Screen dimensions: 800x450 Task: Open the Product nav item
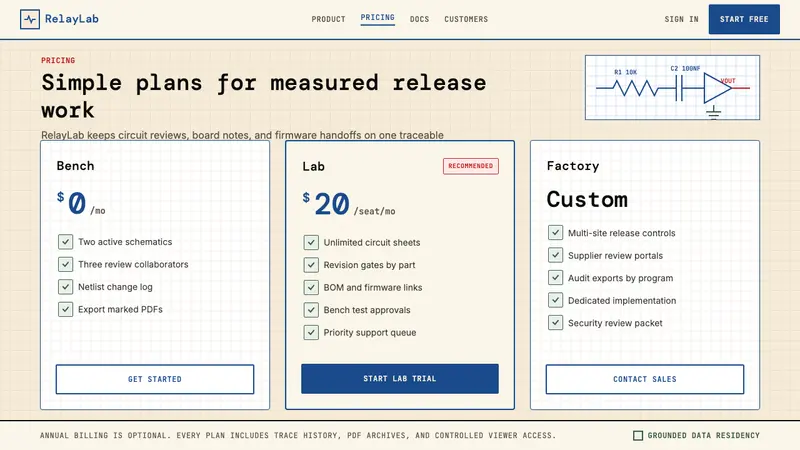click(328, 19)
